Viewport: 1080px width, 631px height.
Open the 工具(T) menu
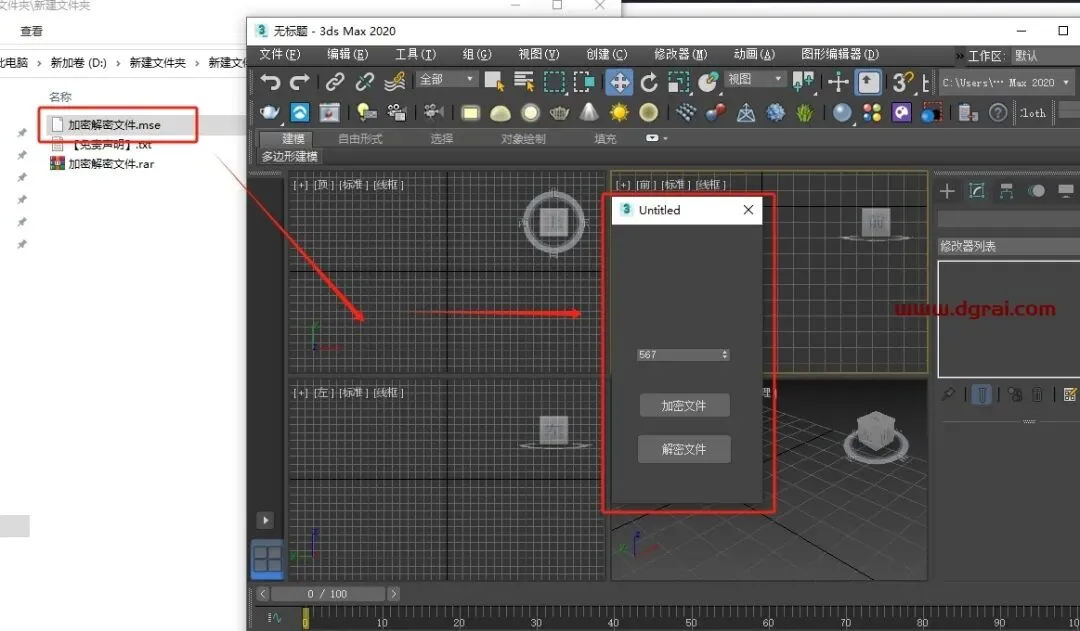(415, 54)
